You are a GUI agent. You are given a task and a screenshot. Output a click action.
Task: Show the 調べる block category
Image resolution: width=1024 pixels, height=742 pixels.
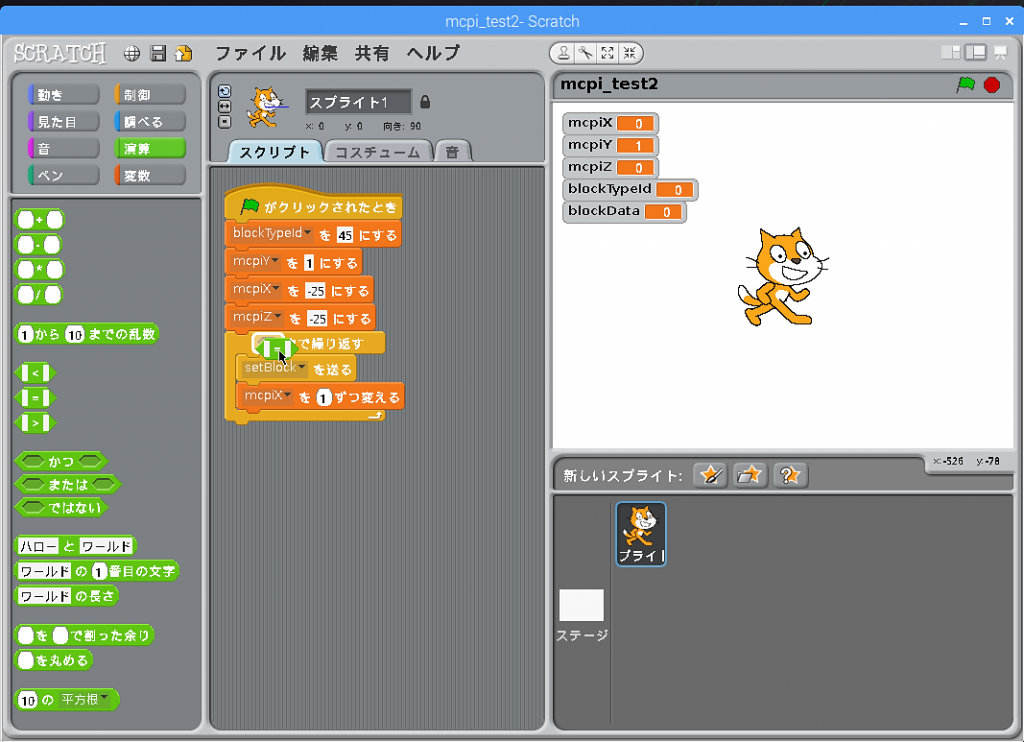(x=150, y=121)
